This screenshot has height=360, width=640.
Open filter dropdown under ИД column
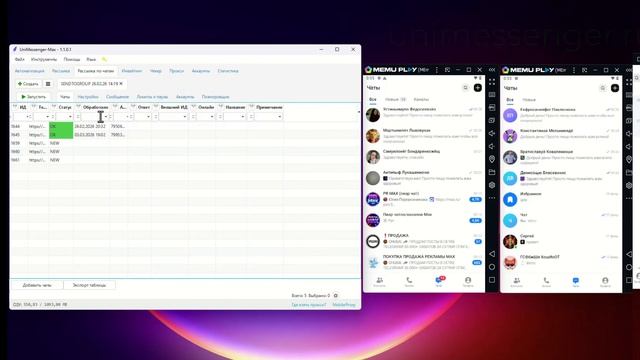click(x=28, y=117)
